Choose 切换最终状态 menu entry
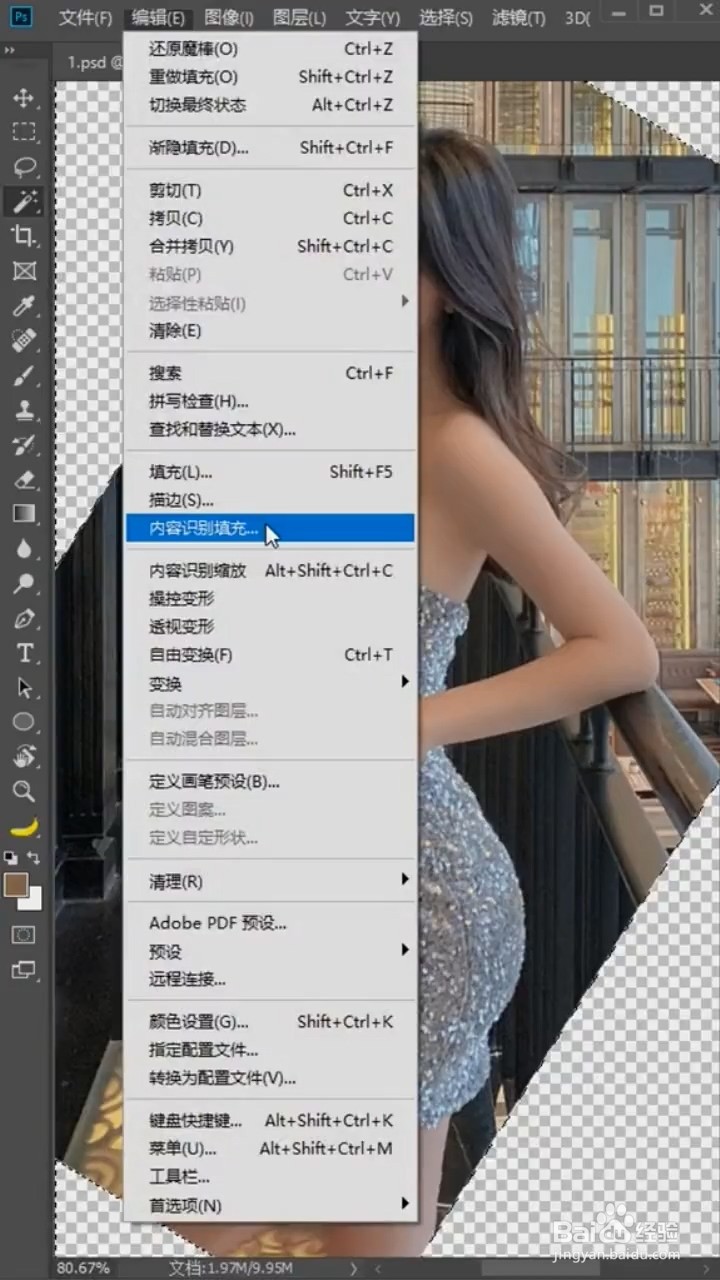 click(x=270, y=105)
